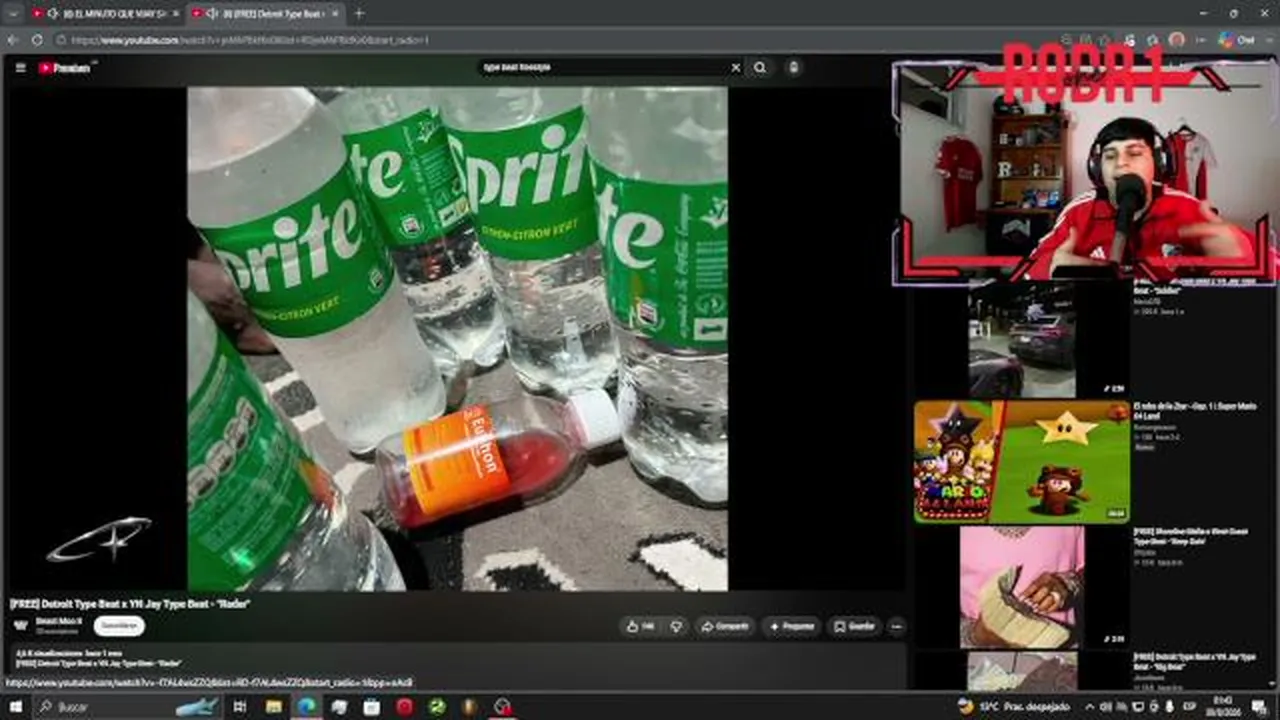1280x720 pixels.
Task: Open the taskbar clock and date
Action: (1223, 707)
